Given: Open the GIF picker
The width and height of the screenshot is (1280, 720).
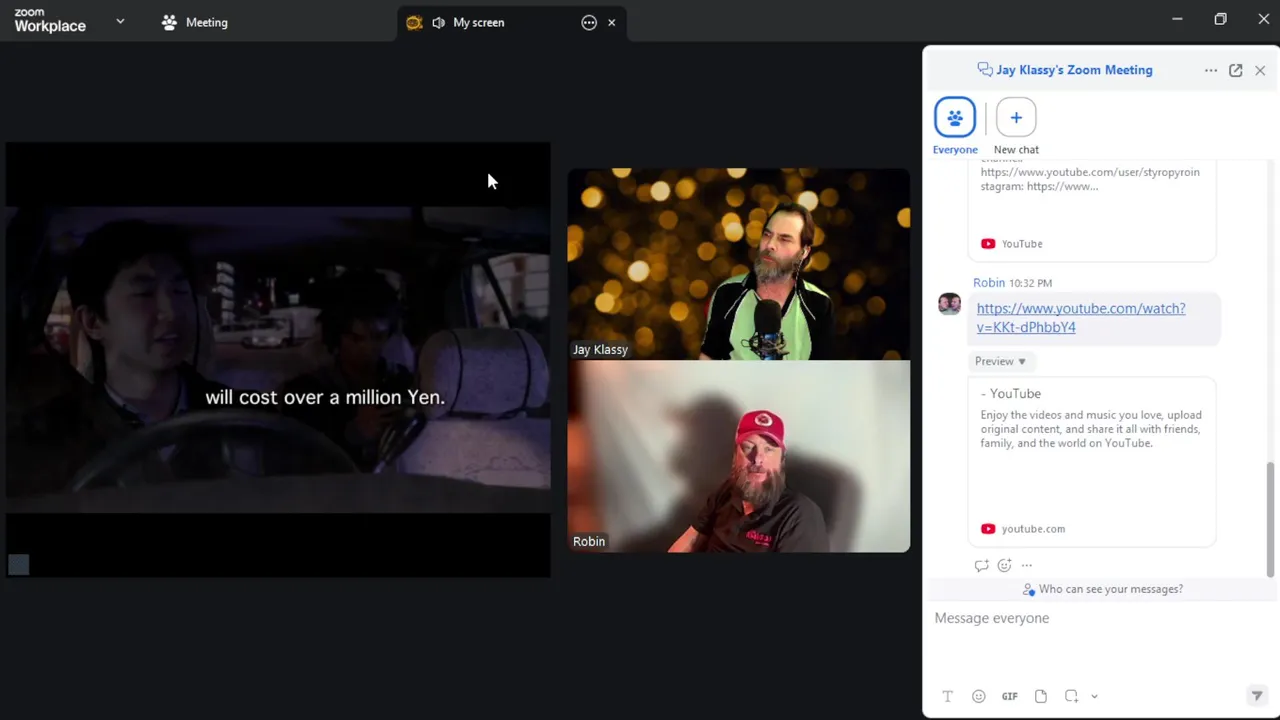Looking at the screenshot, I should click(1010, 696).
